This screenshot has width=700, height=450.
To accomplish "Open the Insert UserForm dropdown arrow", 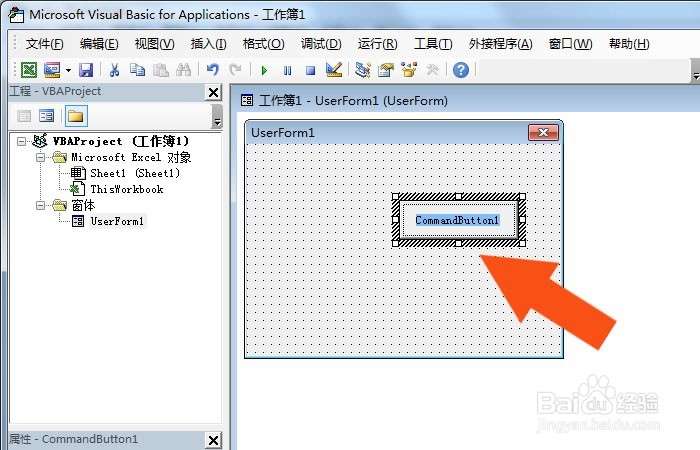I will 68,70.
